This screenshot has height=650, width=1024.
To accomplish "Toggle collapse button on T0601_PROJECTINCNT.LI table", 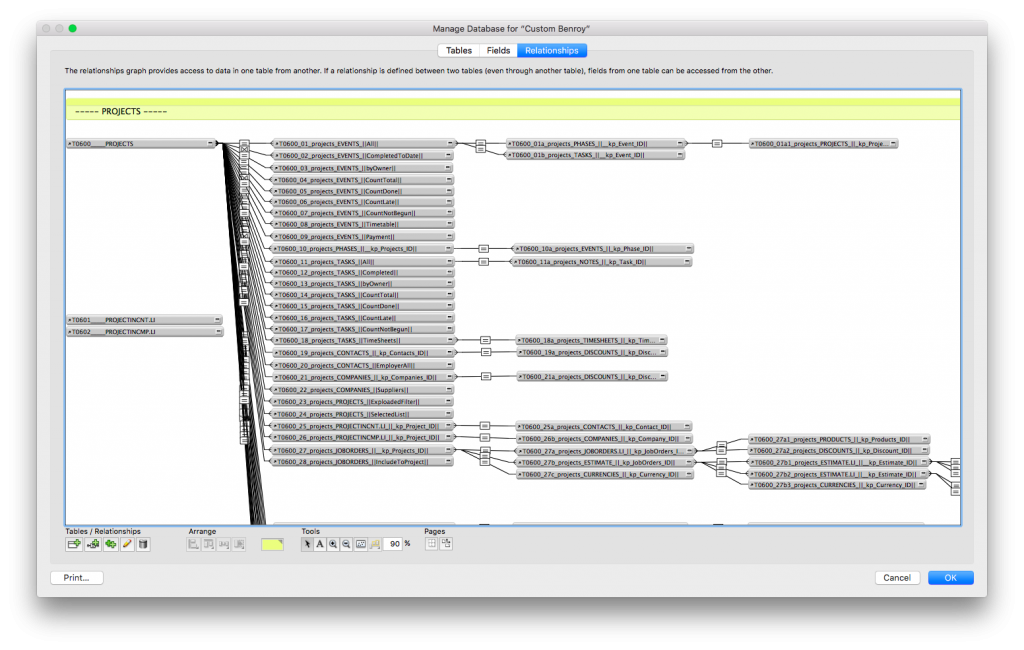I will [x=216, y=320].
